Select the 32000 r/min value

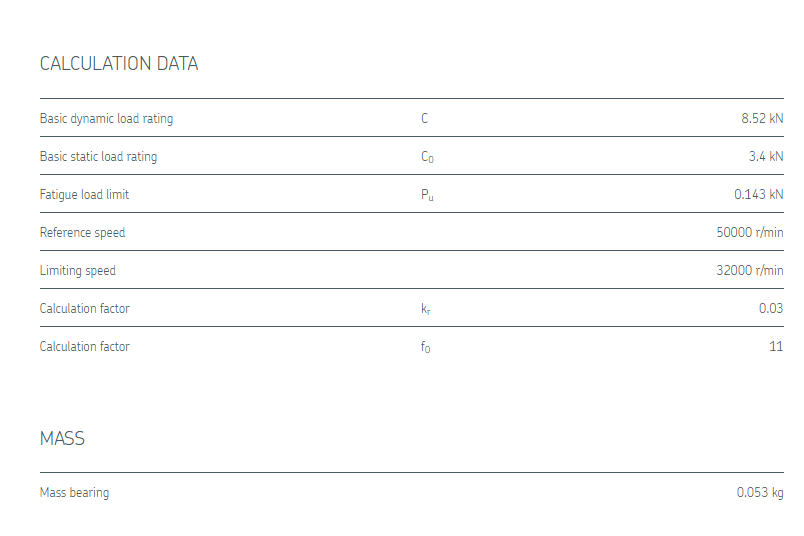(750, 271)
